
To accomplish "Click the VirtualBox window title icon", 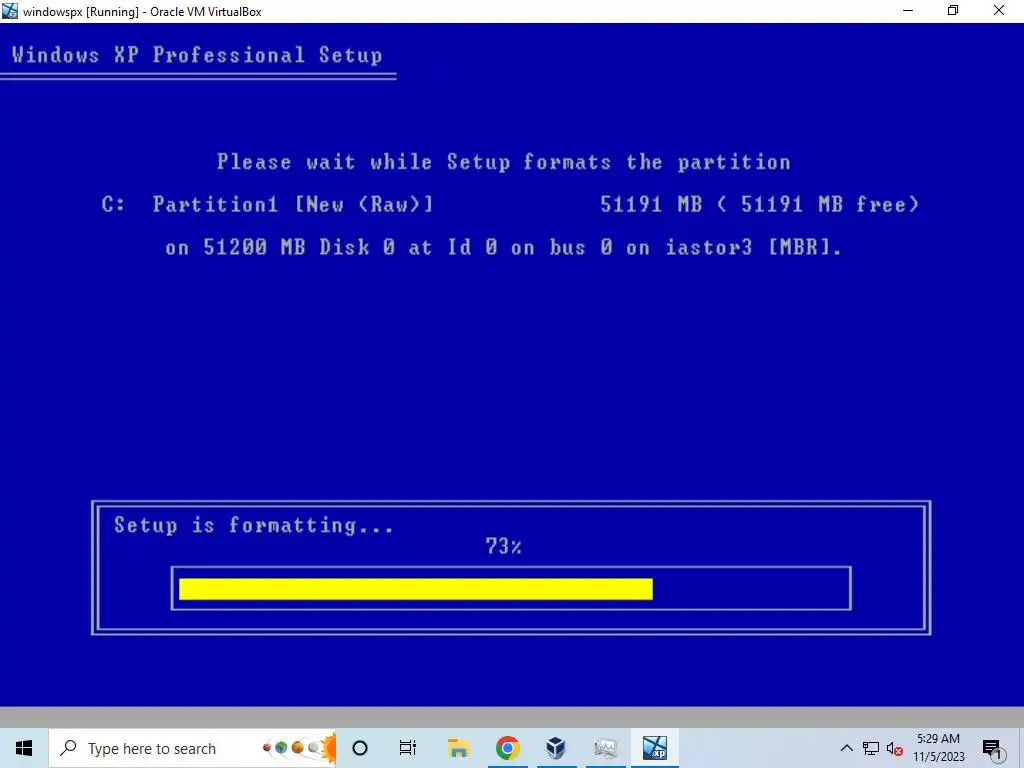I will (10, 11).
